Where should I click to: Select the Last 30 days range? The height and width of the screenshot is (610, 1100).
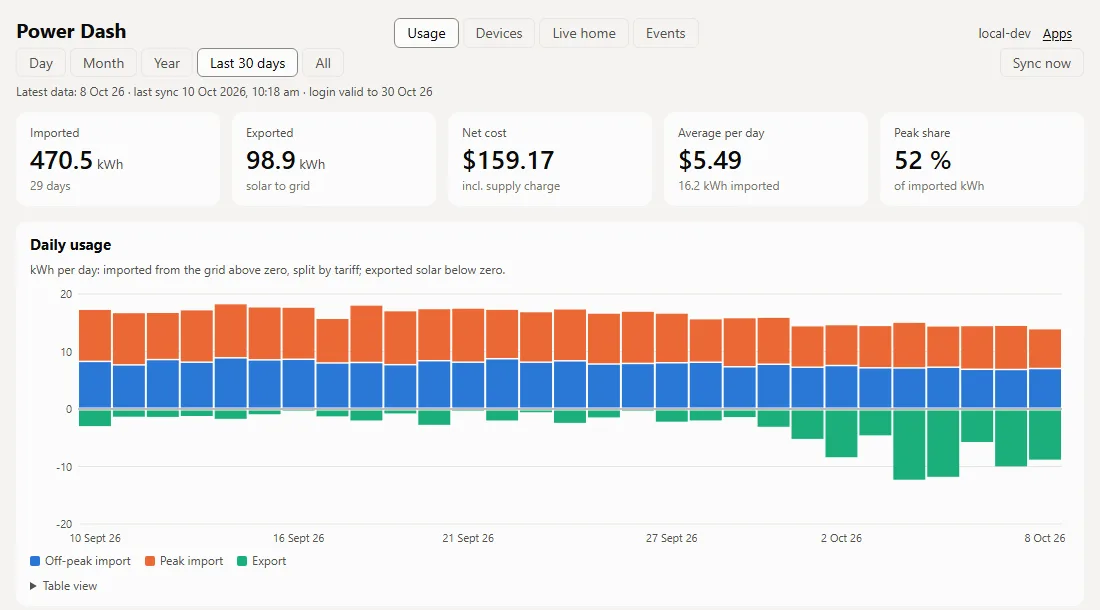click(248, 63)
